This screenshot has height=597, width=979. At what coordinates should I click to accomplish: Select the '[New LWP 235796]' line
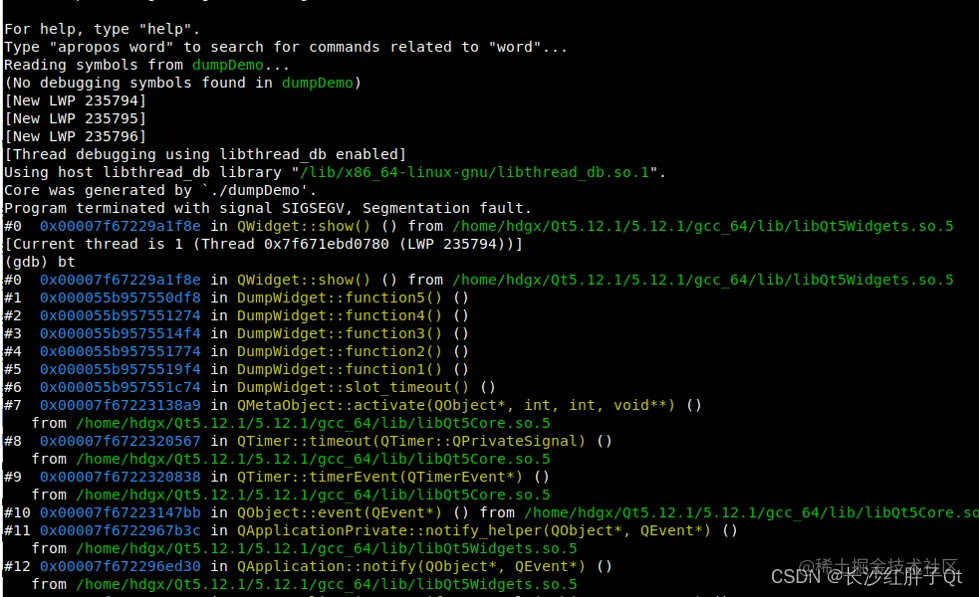75,137
